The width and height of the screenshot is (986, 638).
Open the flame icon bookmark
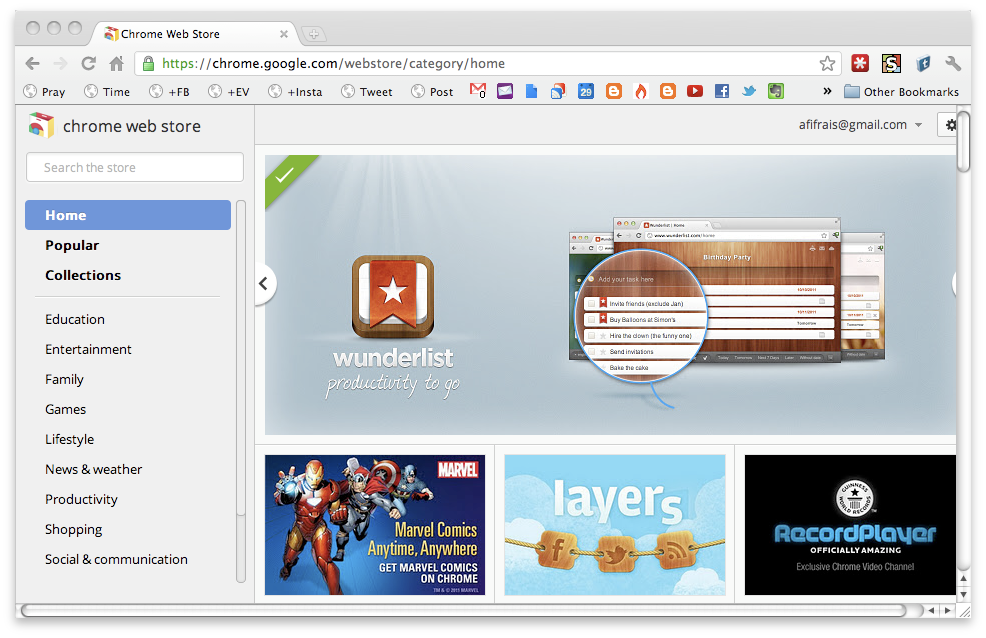641,91
